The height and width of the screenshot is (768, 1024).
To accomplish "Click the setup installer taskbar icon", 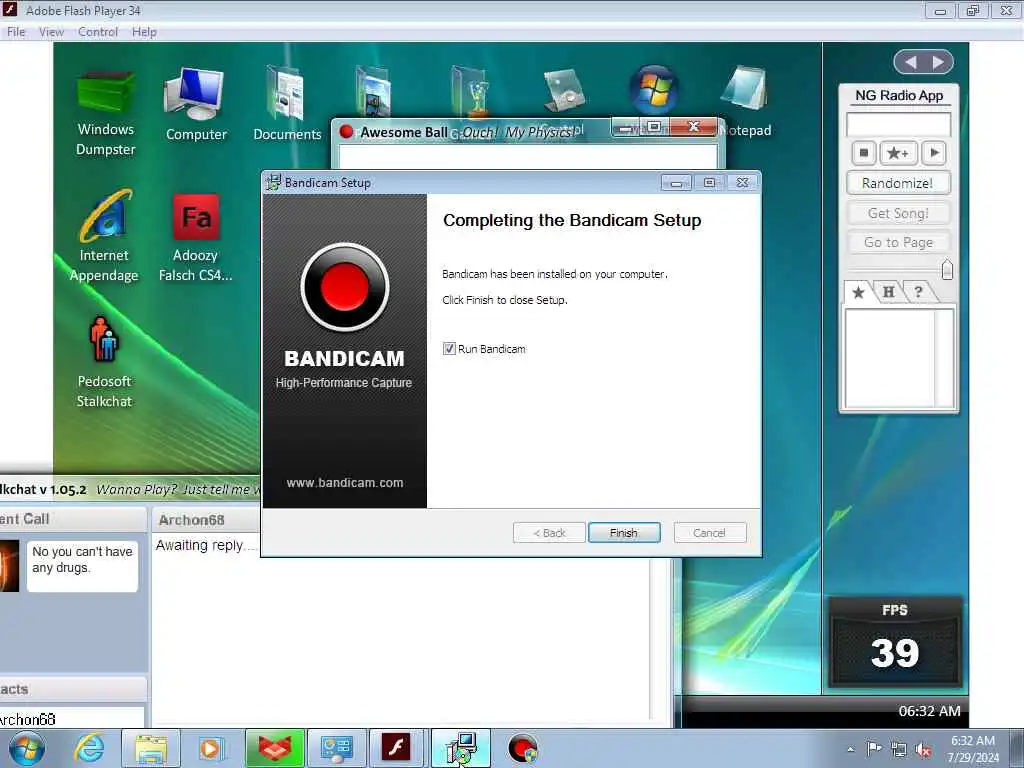I will [461, 748].
